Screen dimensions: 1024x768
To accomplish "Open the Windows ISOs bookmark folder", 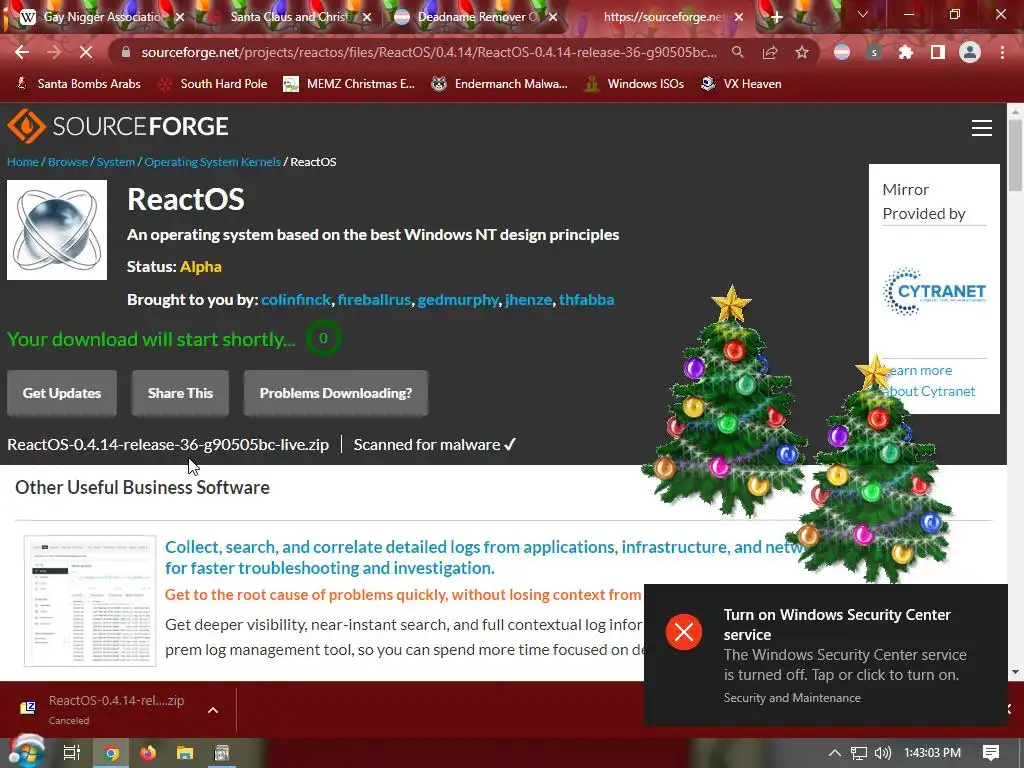I will (x=634, y=84).
